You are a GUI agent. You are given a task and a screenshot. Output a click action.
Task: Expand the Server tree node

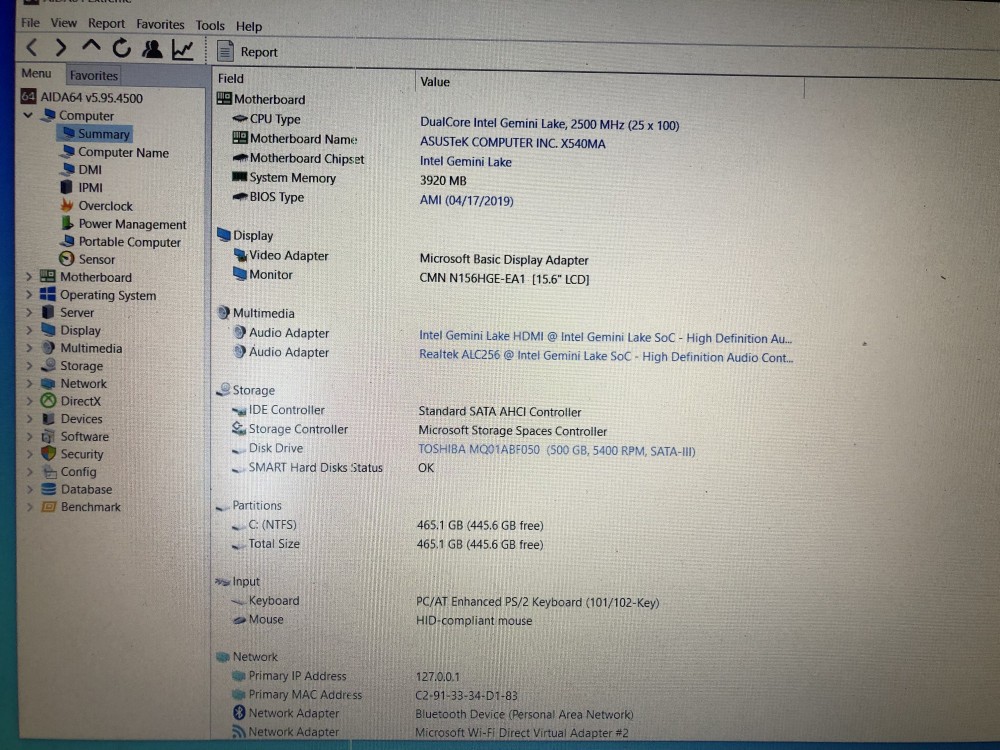28,312
